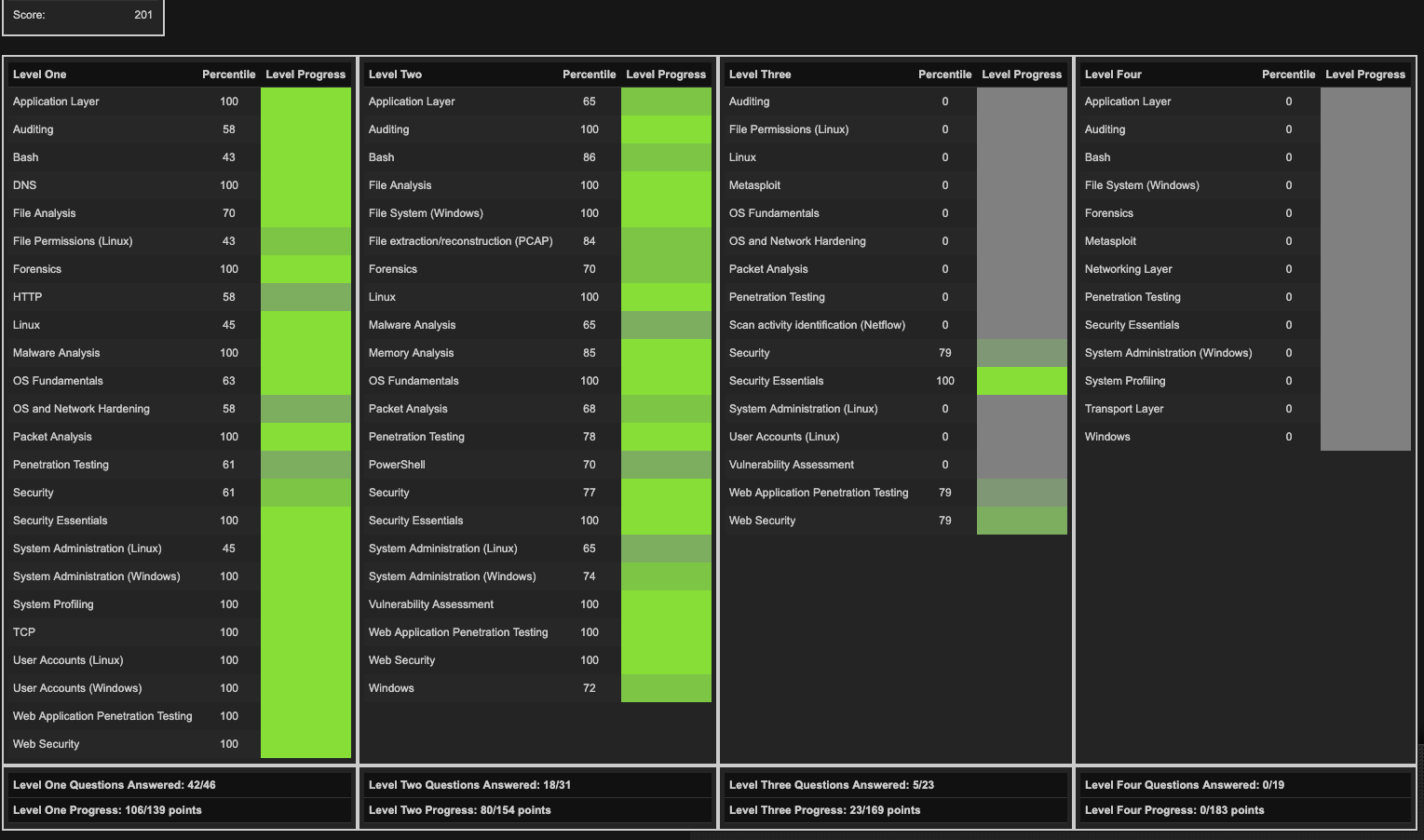Click Level Three Questions Answered summary

pos(831,785)
